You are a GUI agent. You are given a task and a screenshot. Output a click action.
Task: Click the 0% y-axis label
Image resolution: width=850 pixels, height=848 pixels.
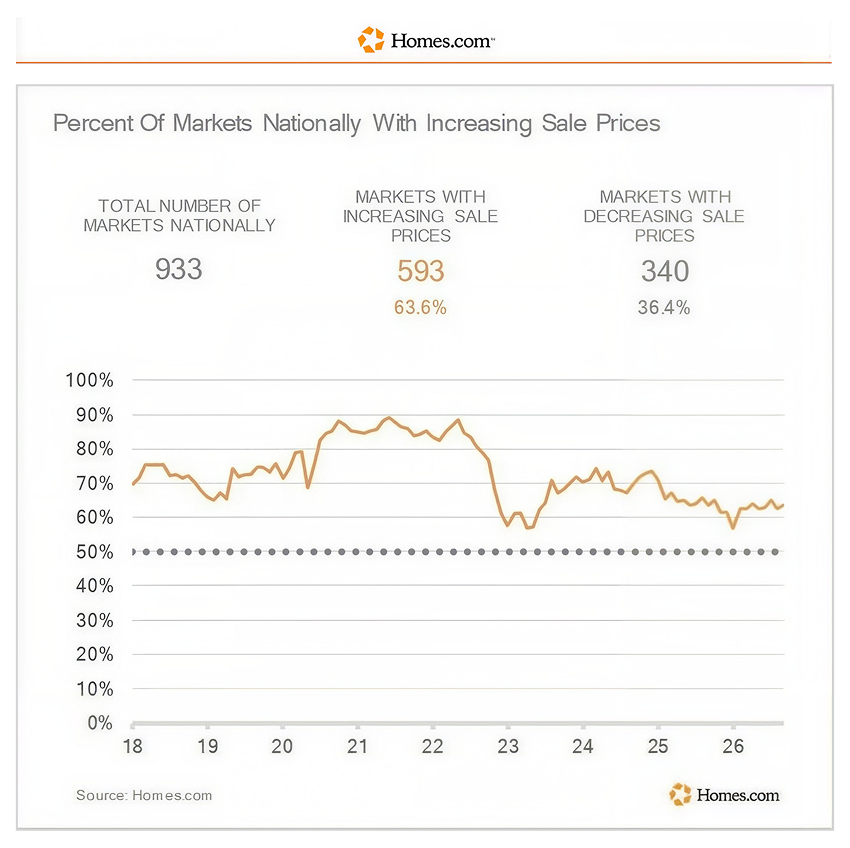click(x=100, y=723)
